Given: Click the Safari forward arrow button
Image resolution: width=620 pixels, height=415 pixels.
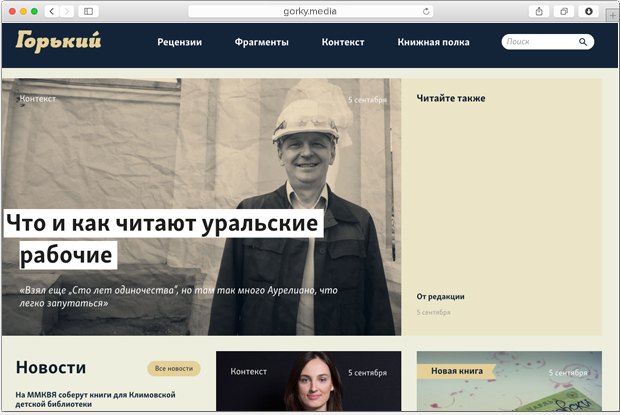Looking at the screenshot, I should [67, 11].
